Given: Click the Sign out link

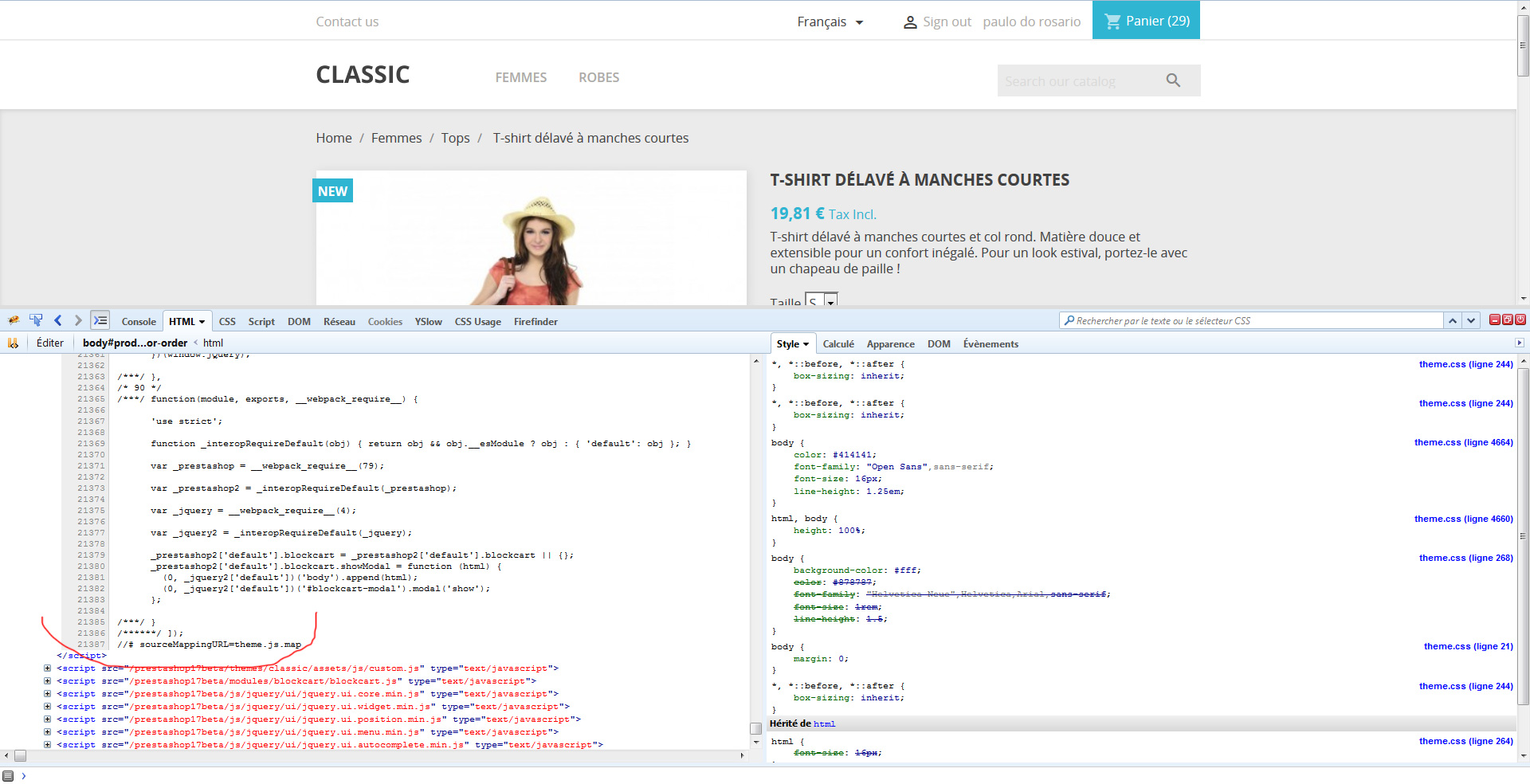Looking at the screenshot, I should pyautogui.click(x=947, y=22).
